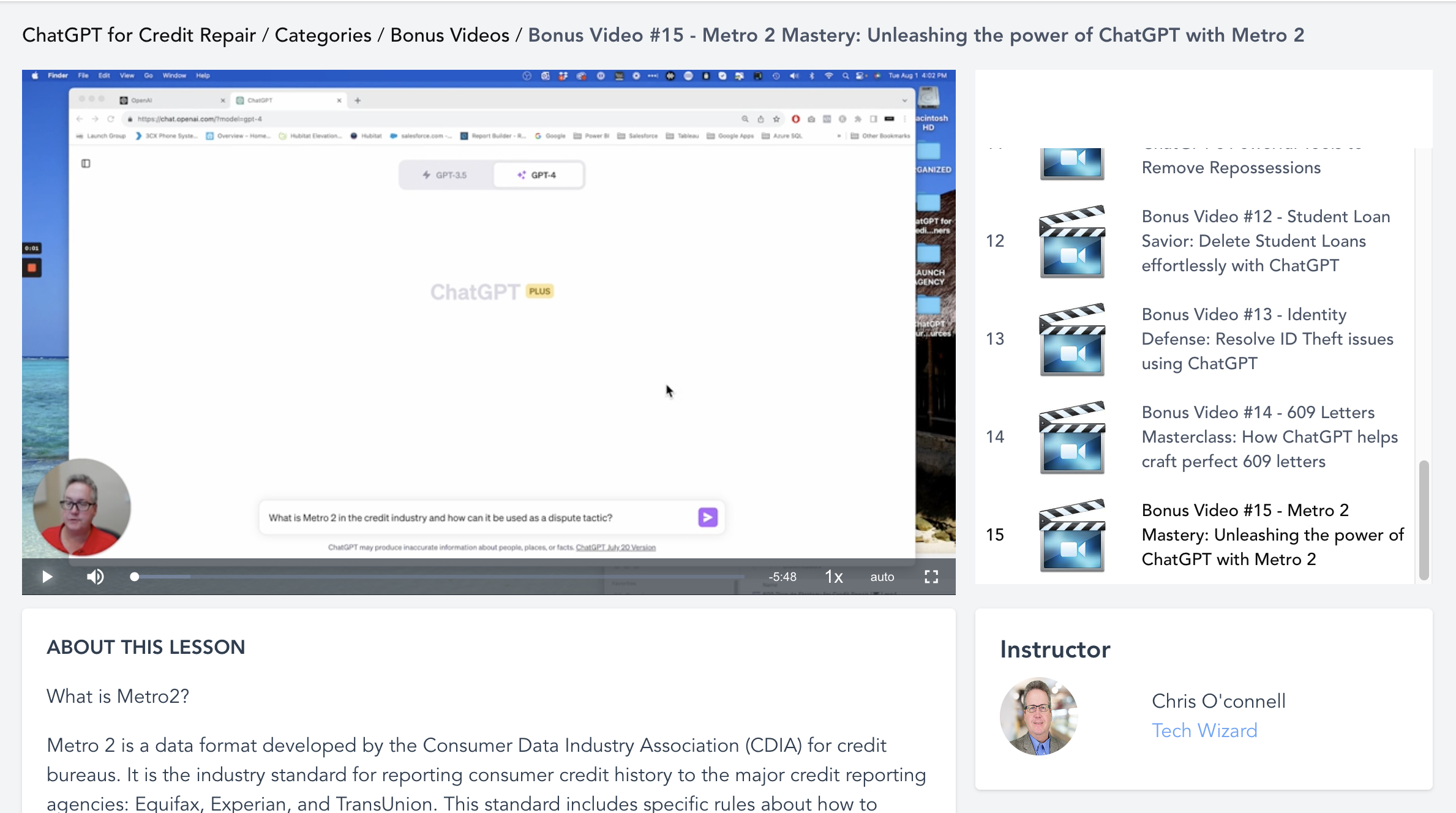The image size is (1456, 813).
Task: Click the remaining time -5:48 display
Action: (x=782, y=577)
